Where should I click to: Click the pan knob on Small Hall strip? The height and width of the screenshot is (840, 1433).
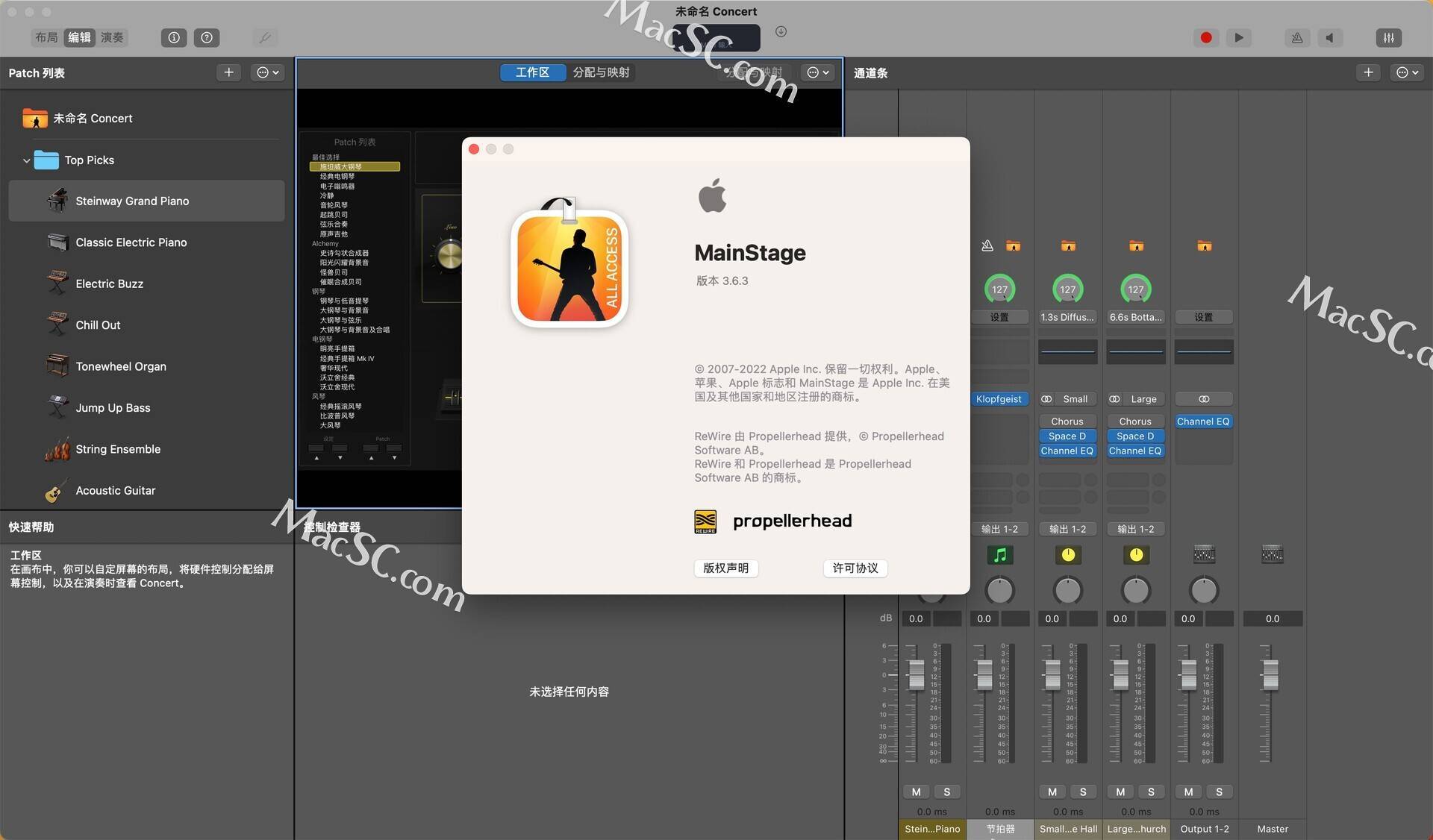click(x=1068, y=590)
